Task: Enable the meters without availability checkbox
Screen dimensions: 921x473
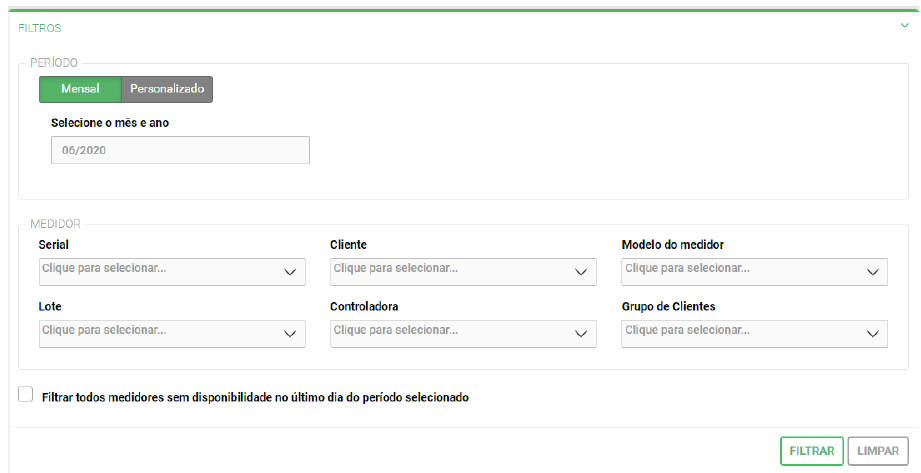Action: [x=26, y=395]
